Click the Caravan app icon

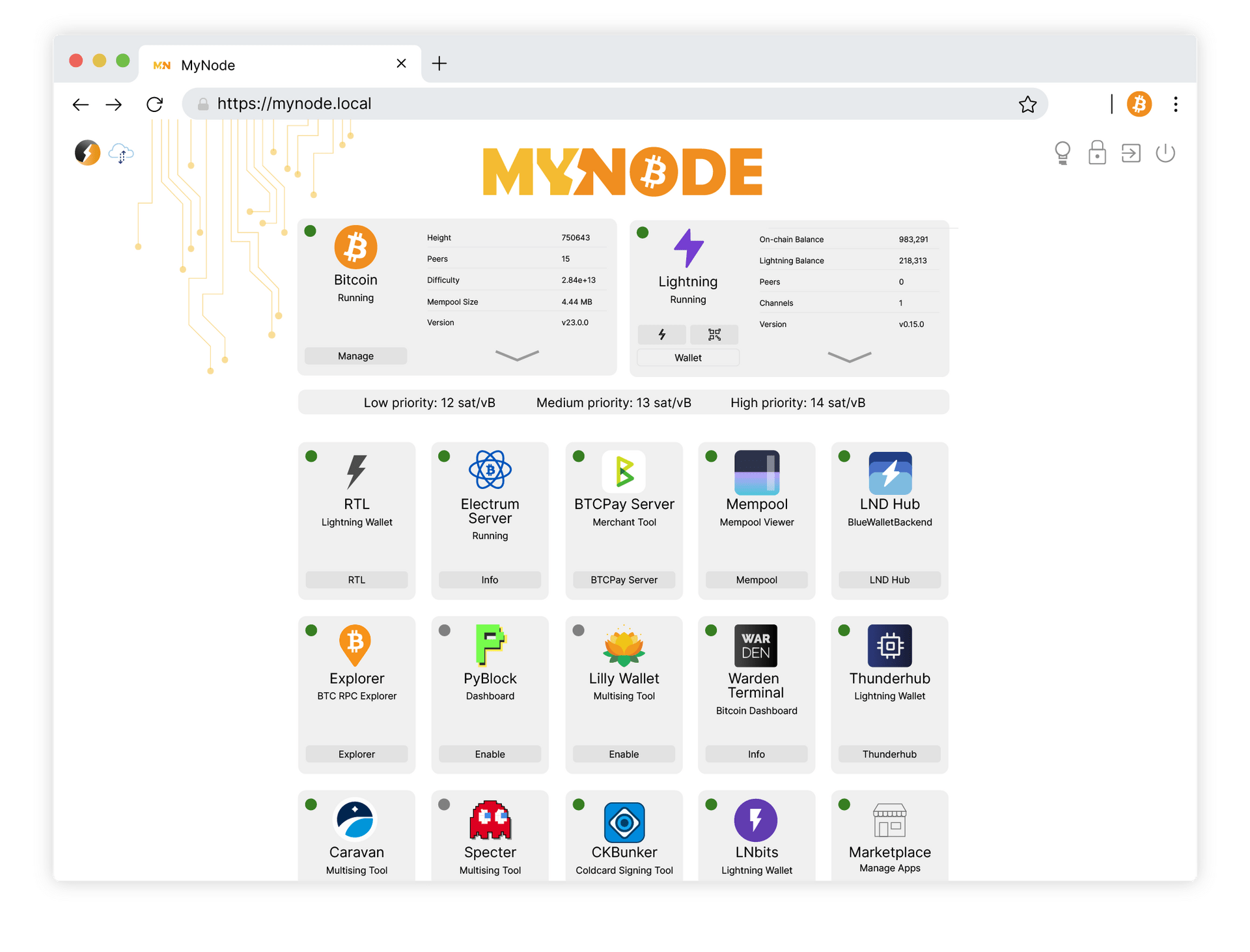(x=355, y=820)
